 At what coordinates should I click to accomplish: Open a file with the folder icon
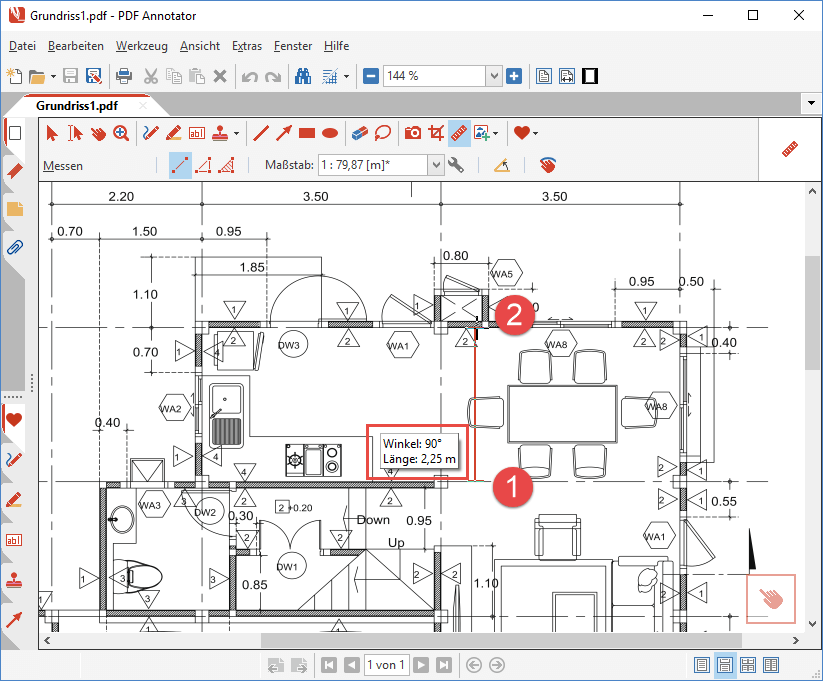pos(36,77)
